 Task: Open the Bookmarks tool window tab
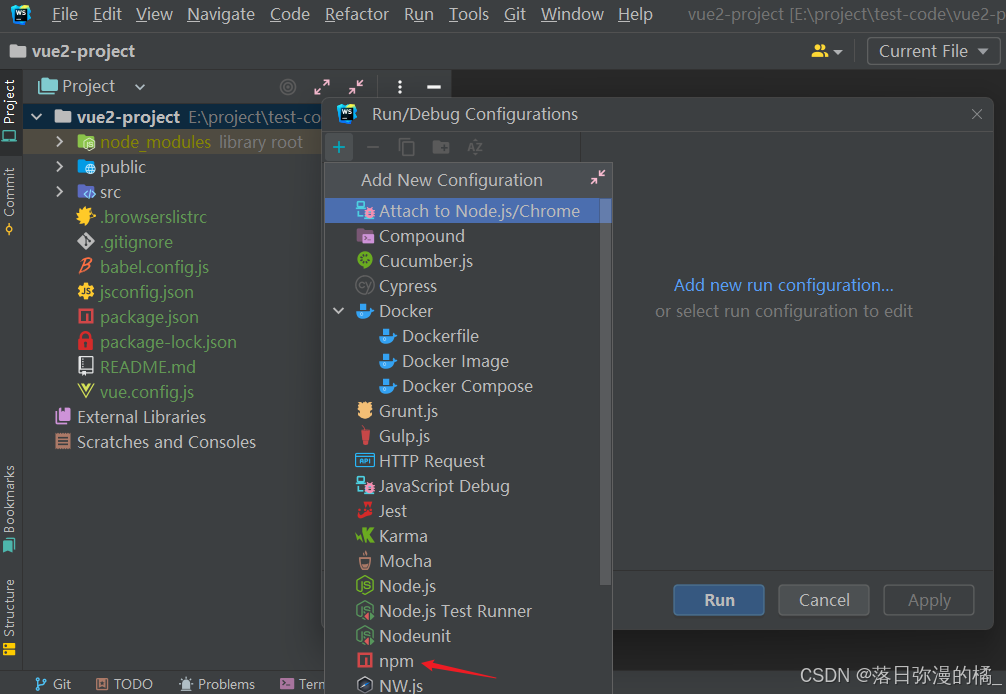coord(9,508)
